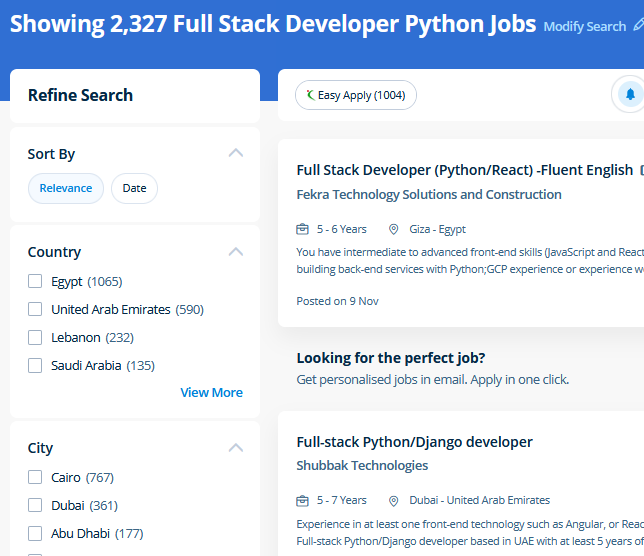The image size is (644, 556).
Task: Enable the Saudi Arabia country filter
Action: 35,365
